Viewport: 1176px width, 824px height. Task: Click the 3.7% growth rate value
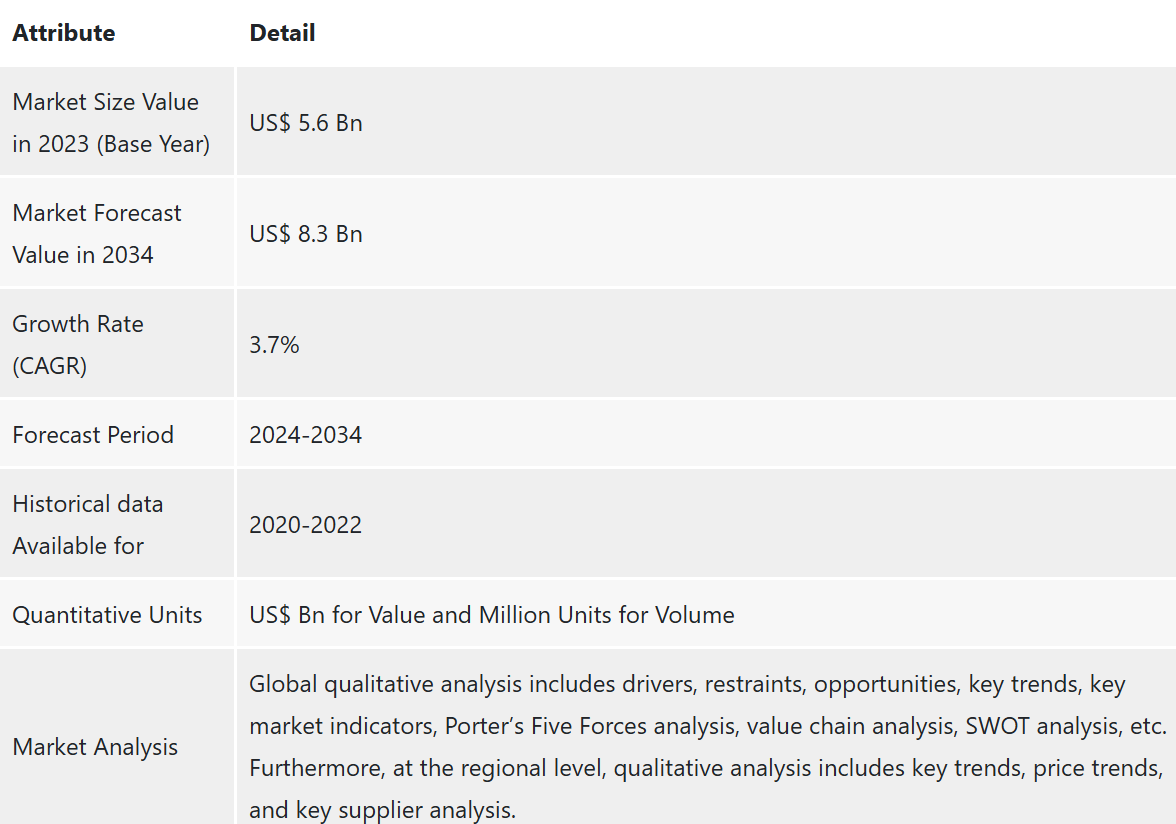click(274, 345)
